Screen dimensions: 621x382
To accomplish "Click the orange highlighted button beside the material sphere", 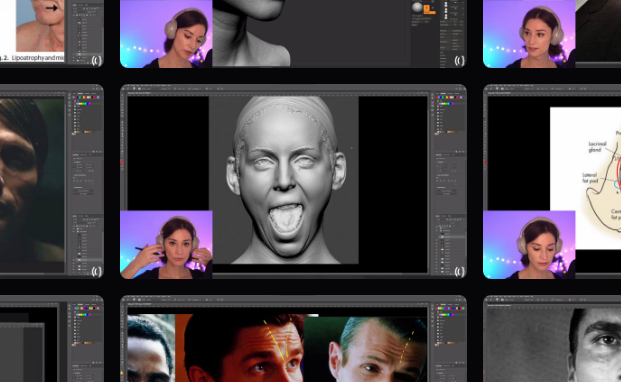I will 429,10.
